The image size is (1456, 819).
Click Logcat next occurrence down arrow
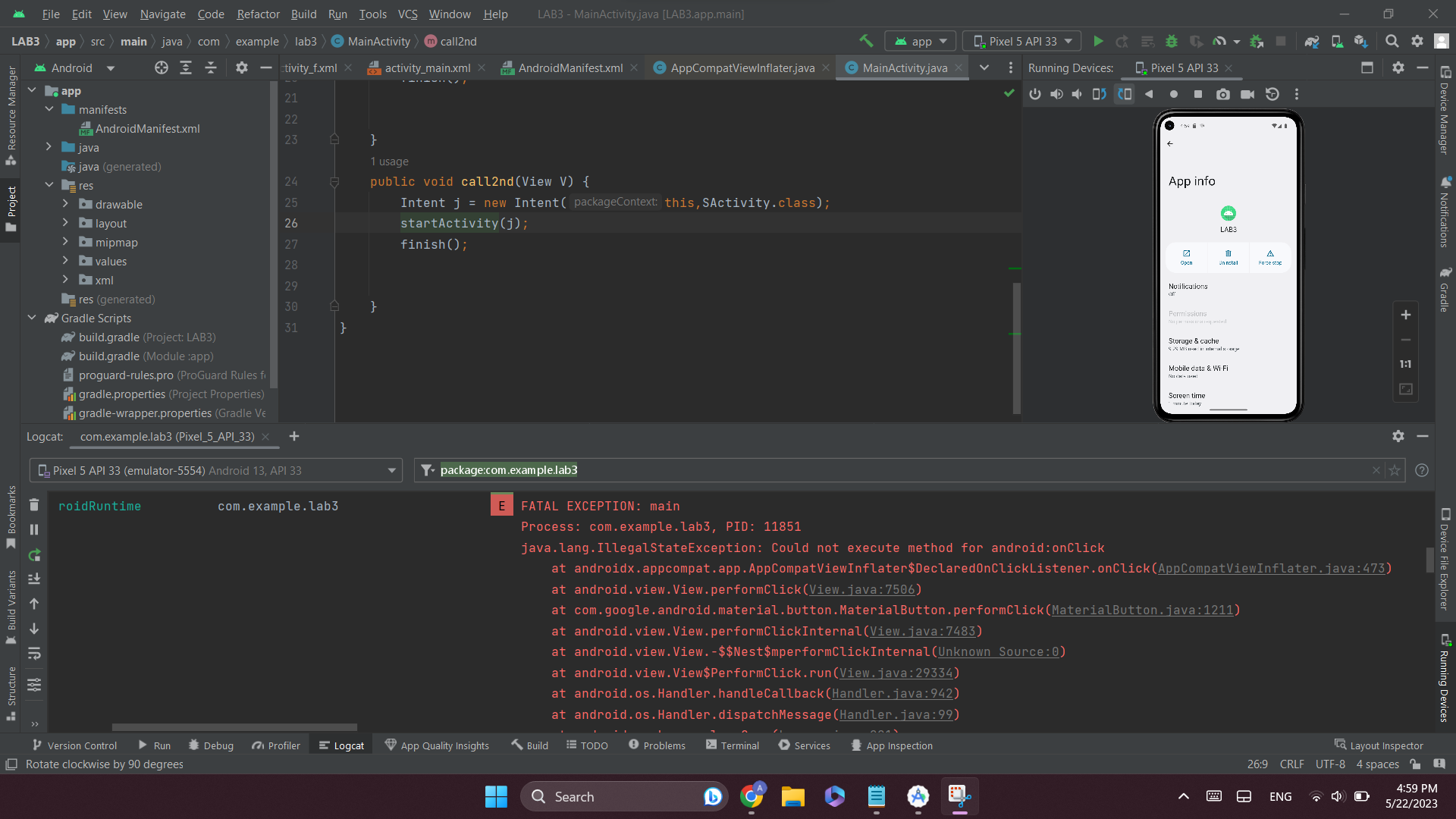[x=34, y=629]
